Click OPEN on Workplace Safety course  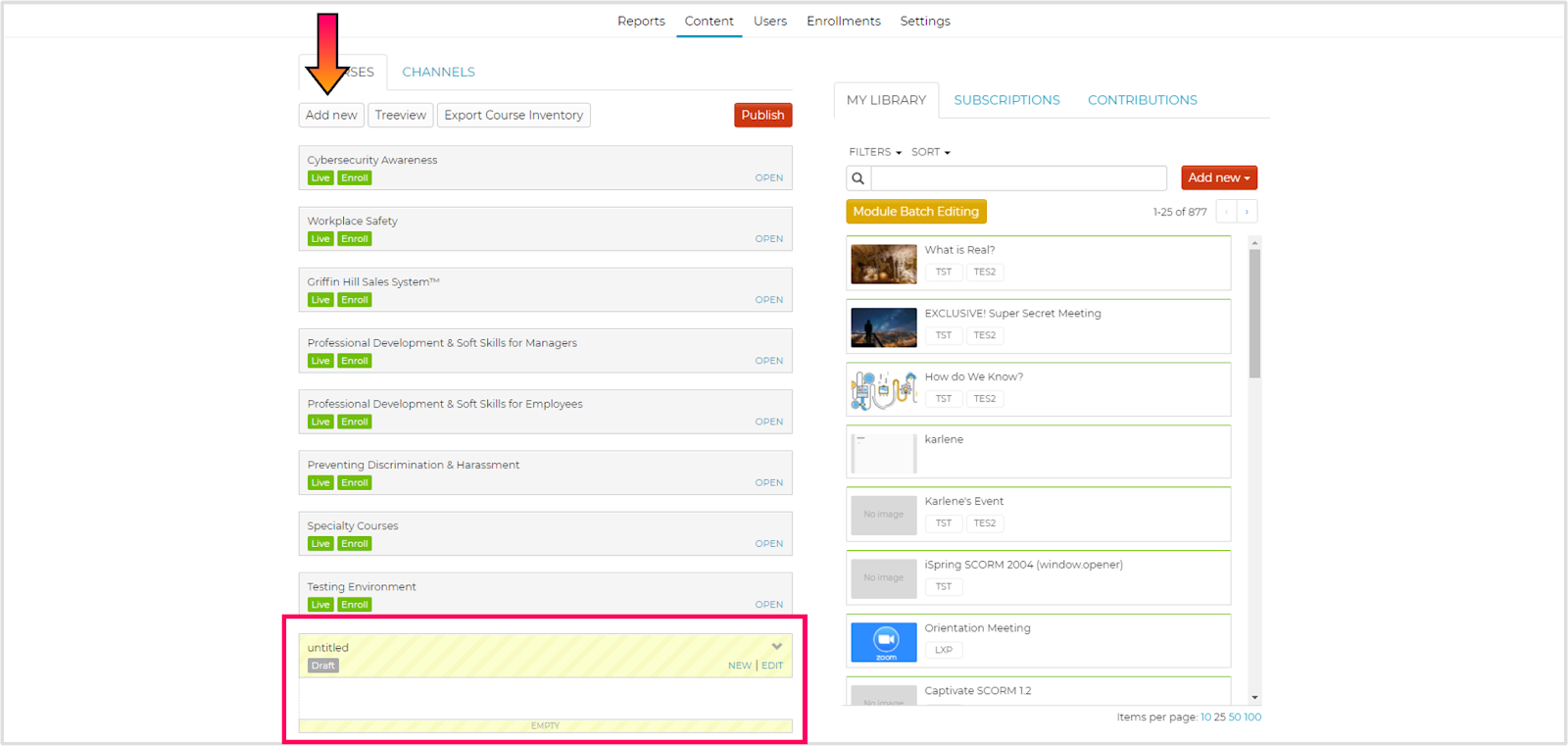click(x=769, y=239)
